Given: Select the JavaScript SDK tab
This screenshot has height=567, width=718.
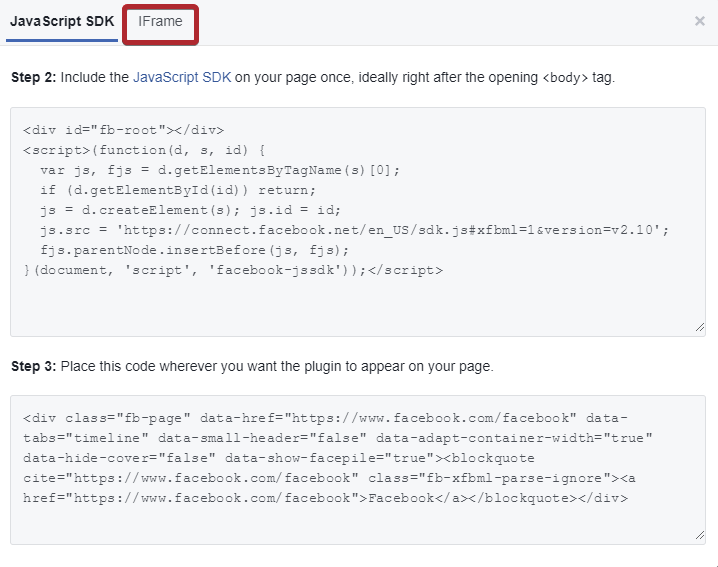Looking at the screenshot, I should tap(62, 22).
